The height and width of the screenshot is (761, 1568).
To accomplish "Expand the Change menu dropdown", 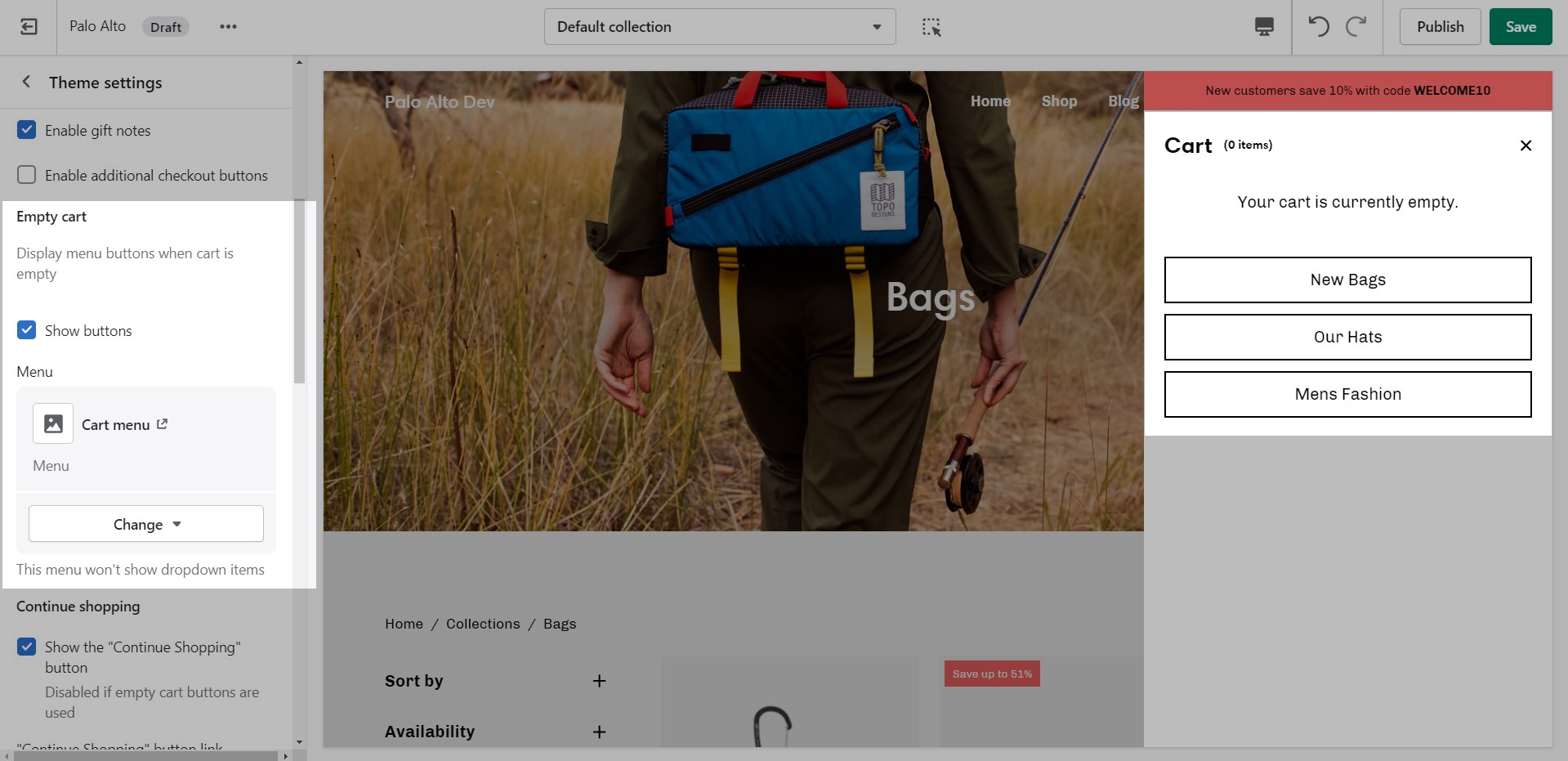I will [x=146, y=524].
